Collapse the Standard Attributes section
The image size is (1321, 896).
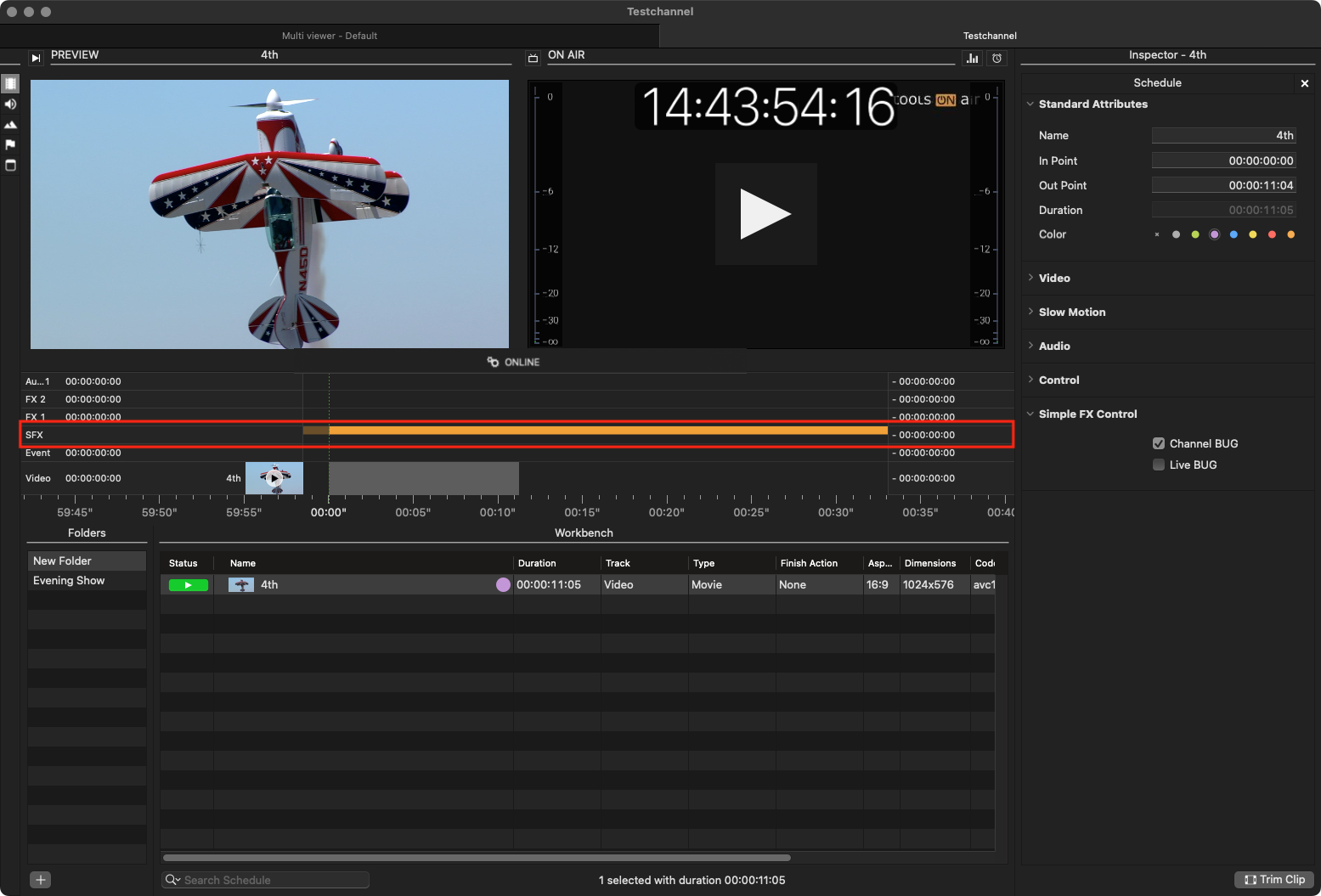1030,104
